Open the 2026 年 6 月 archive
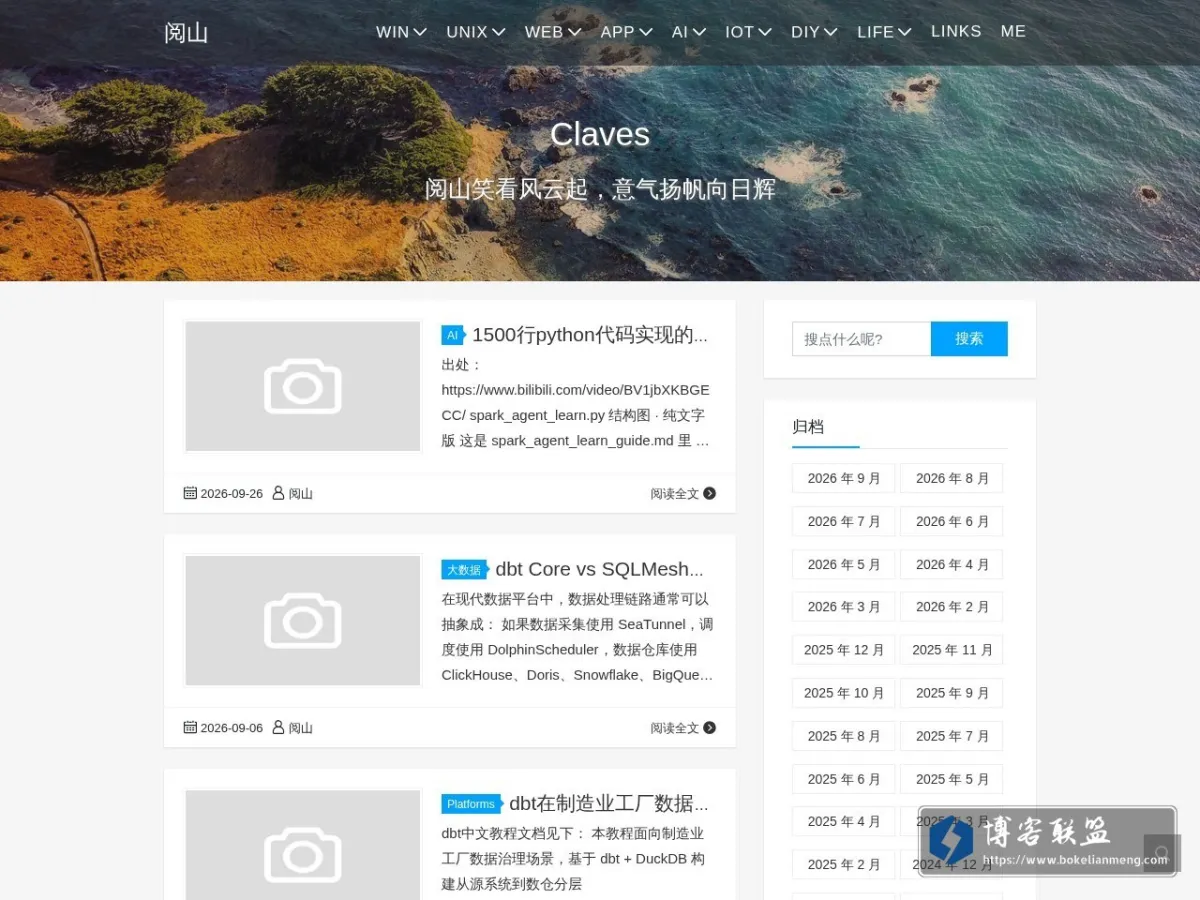Screen dimensions: 1200x900 952,521
